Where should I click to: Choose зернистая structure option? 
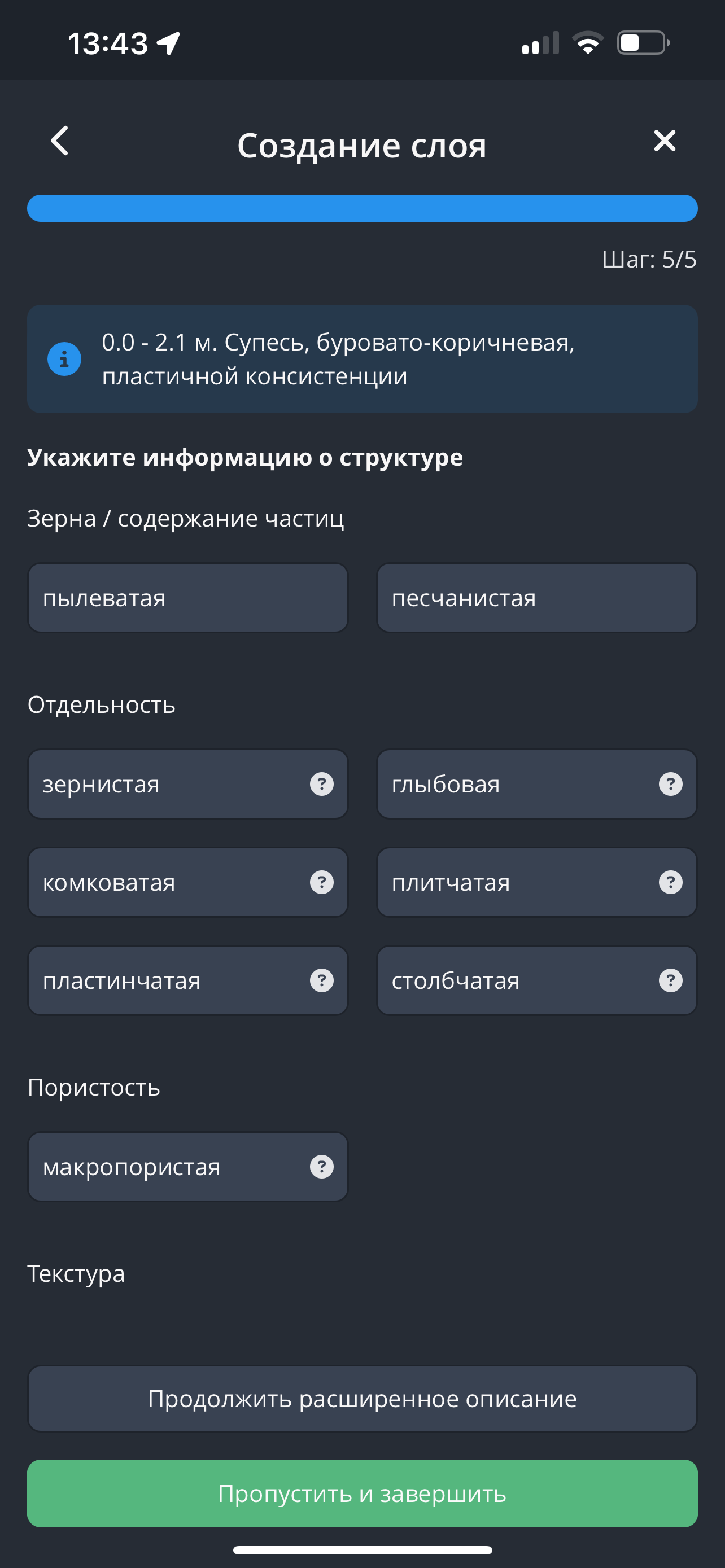pyautogui.click(x=164, y=784)
